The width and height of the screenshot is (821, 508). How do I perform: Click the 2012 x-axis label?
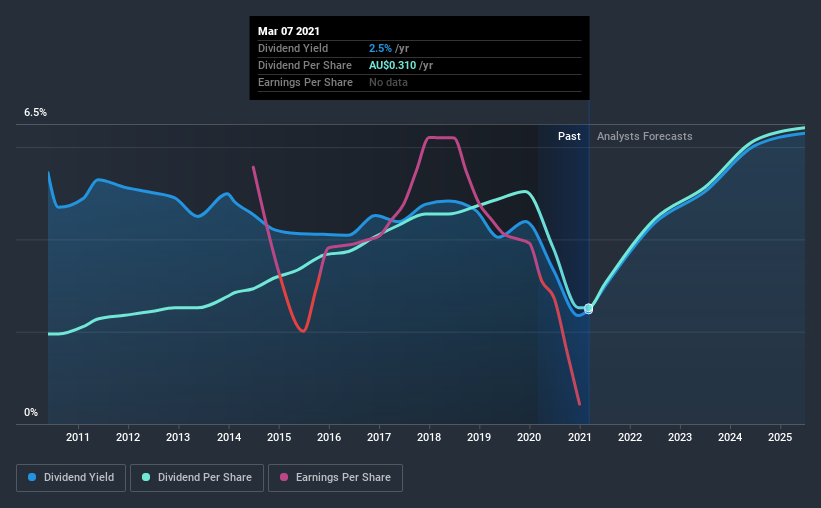pyautogui.click(x=128, y=437)
